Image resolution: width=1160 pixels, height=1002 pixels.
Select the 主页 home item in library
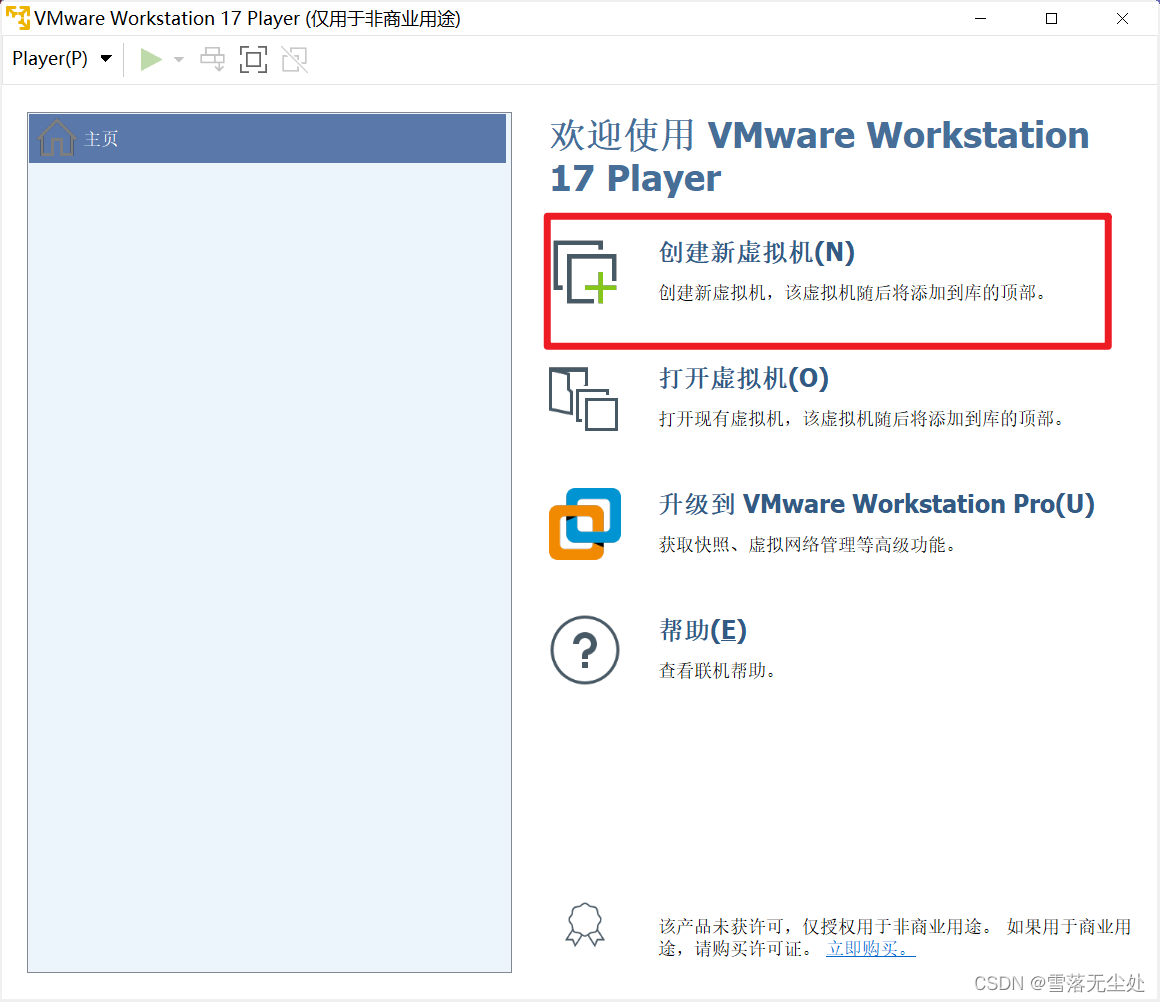(x=268, y=138)
